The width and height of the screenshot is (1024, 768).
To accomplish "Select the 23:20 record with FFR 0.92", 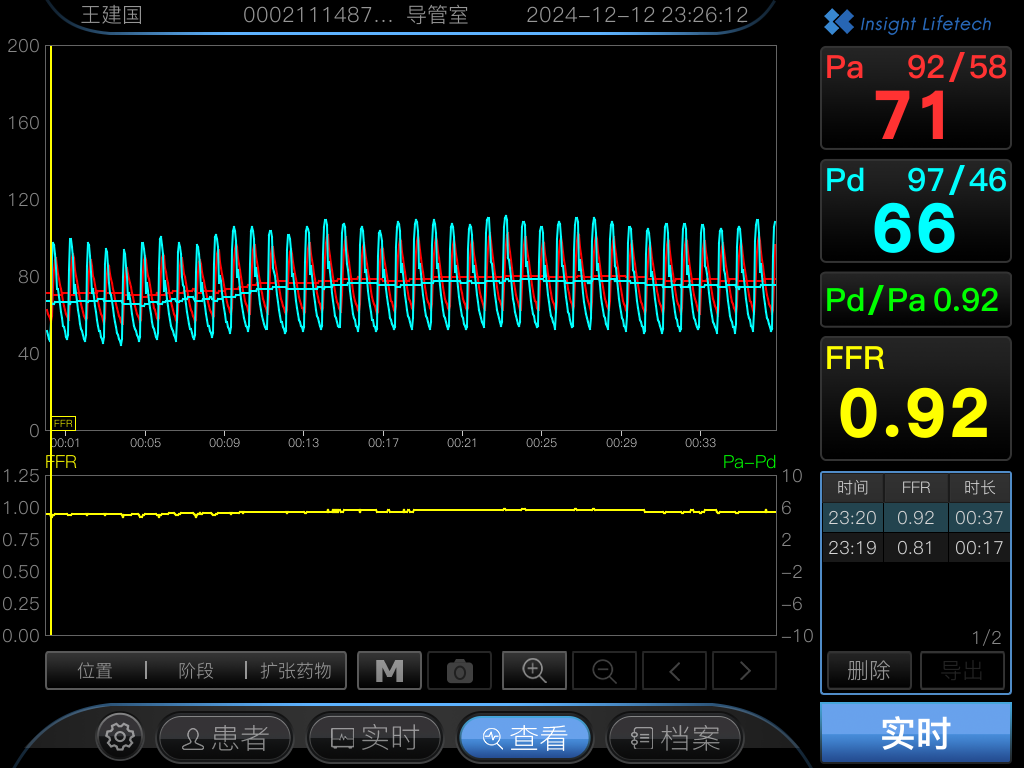I will pyautogui.click(x=916, y=517).
